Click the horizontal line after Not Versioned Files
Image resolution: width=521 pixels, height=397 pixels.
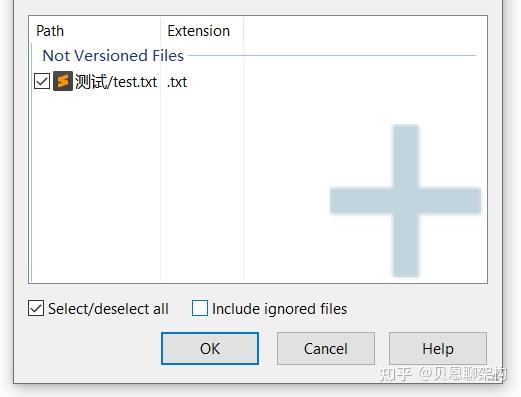coord(332,56)
